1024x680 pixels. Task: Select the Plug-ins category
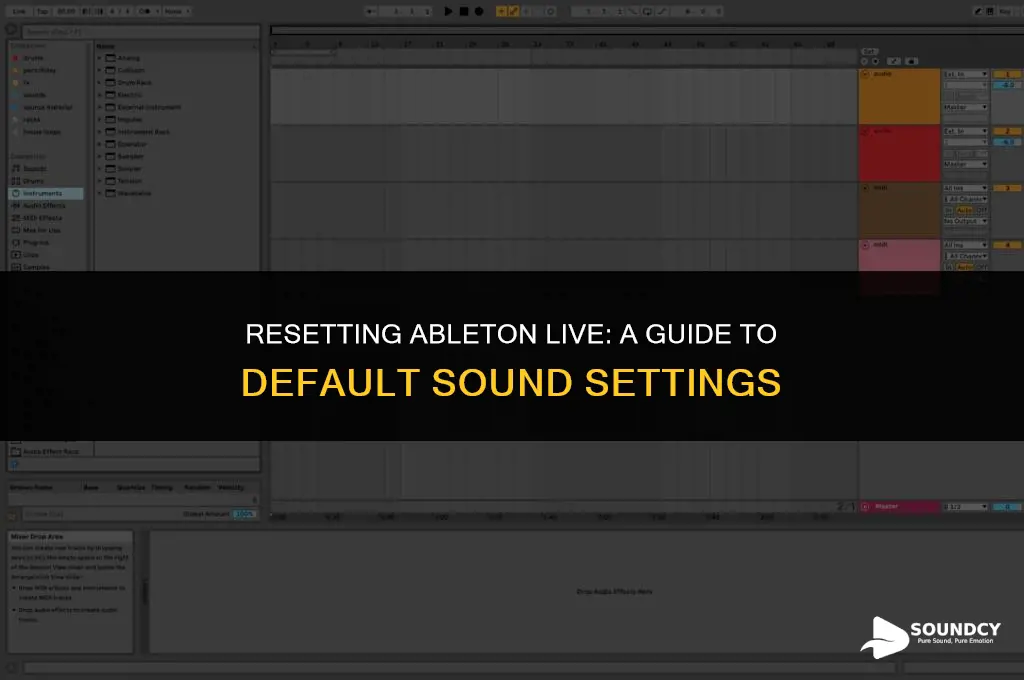[31, 242]
